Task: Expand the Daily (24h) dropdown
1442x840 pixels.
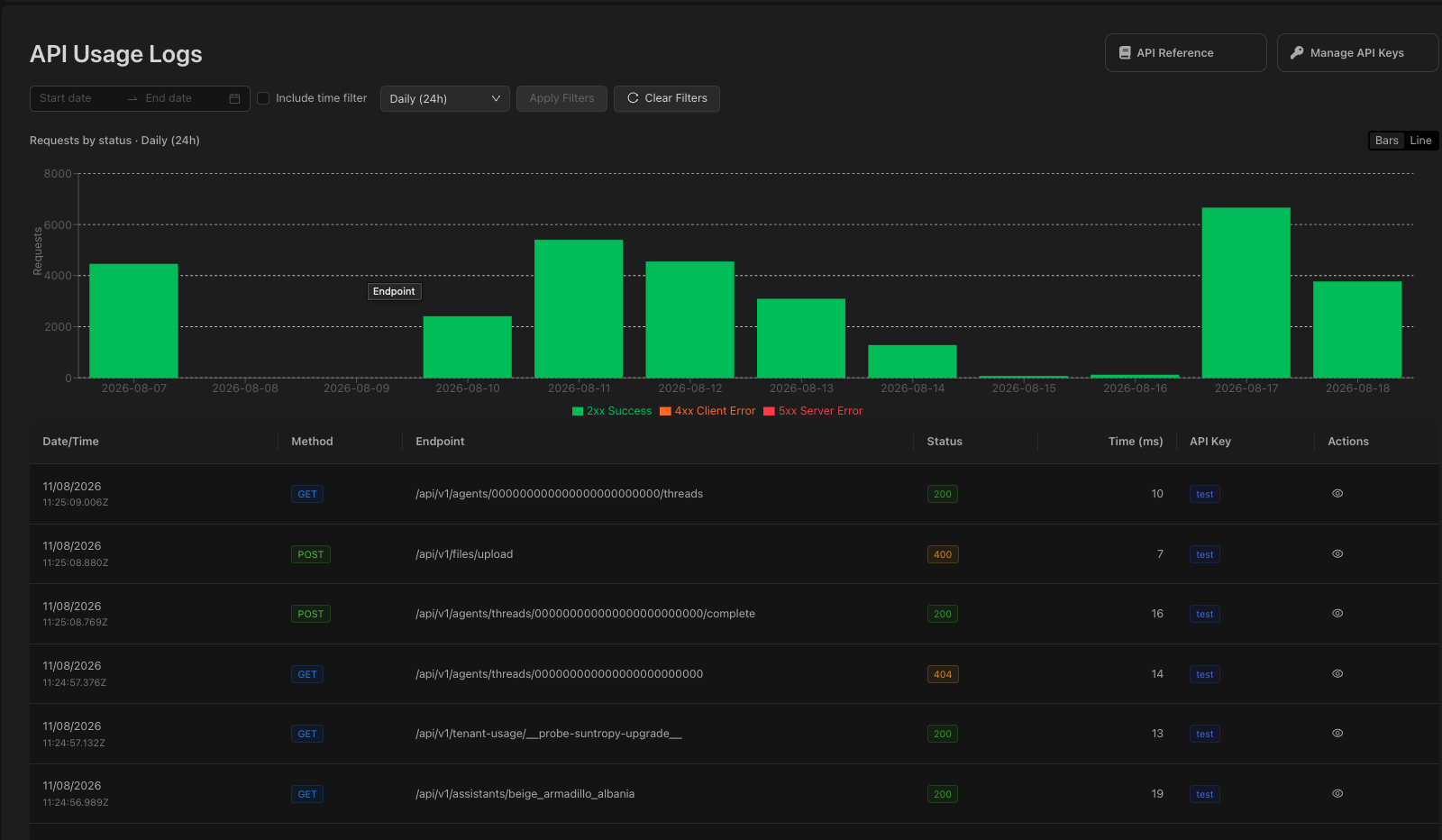Action: (445, 98)
